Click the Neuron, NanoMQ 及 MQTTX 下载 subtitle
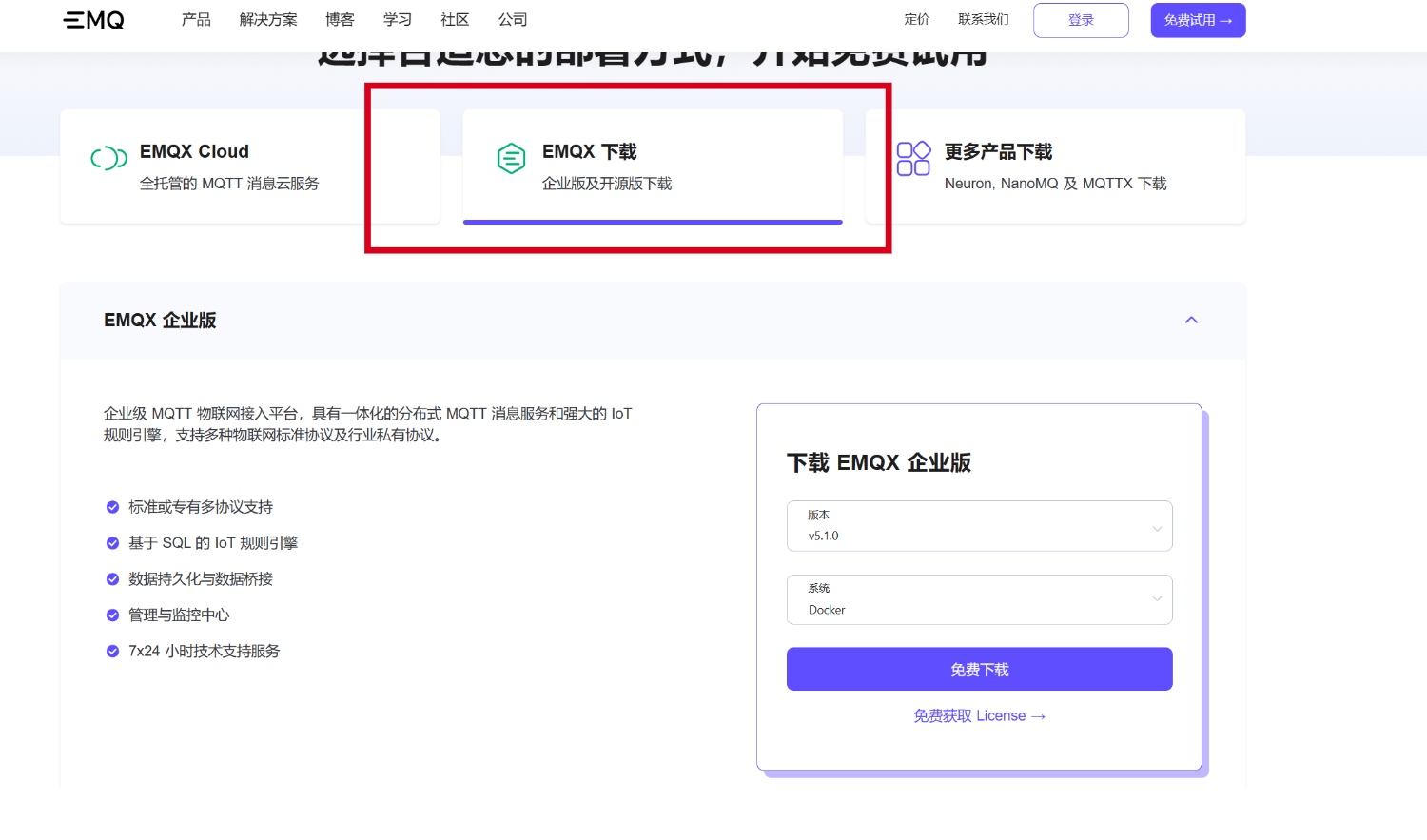 click(1055, 184)
